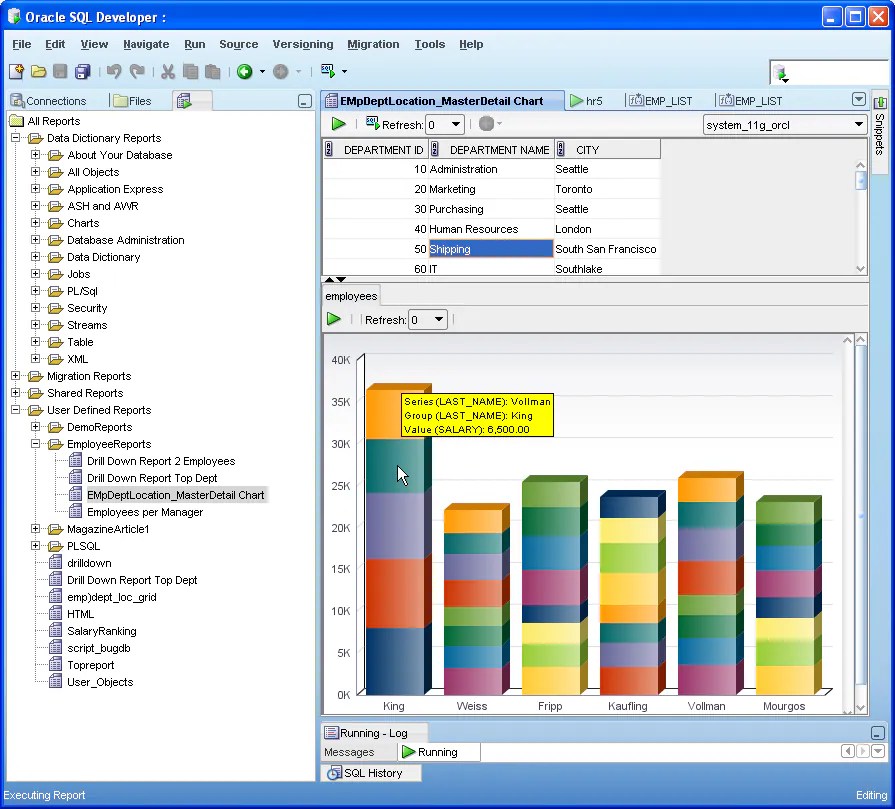
Task: Click the New file toolbar icon
Action: 17,71
